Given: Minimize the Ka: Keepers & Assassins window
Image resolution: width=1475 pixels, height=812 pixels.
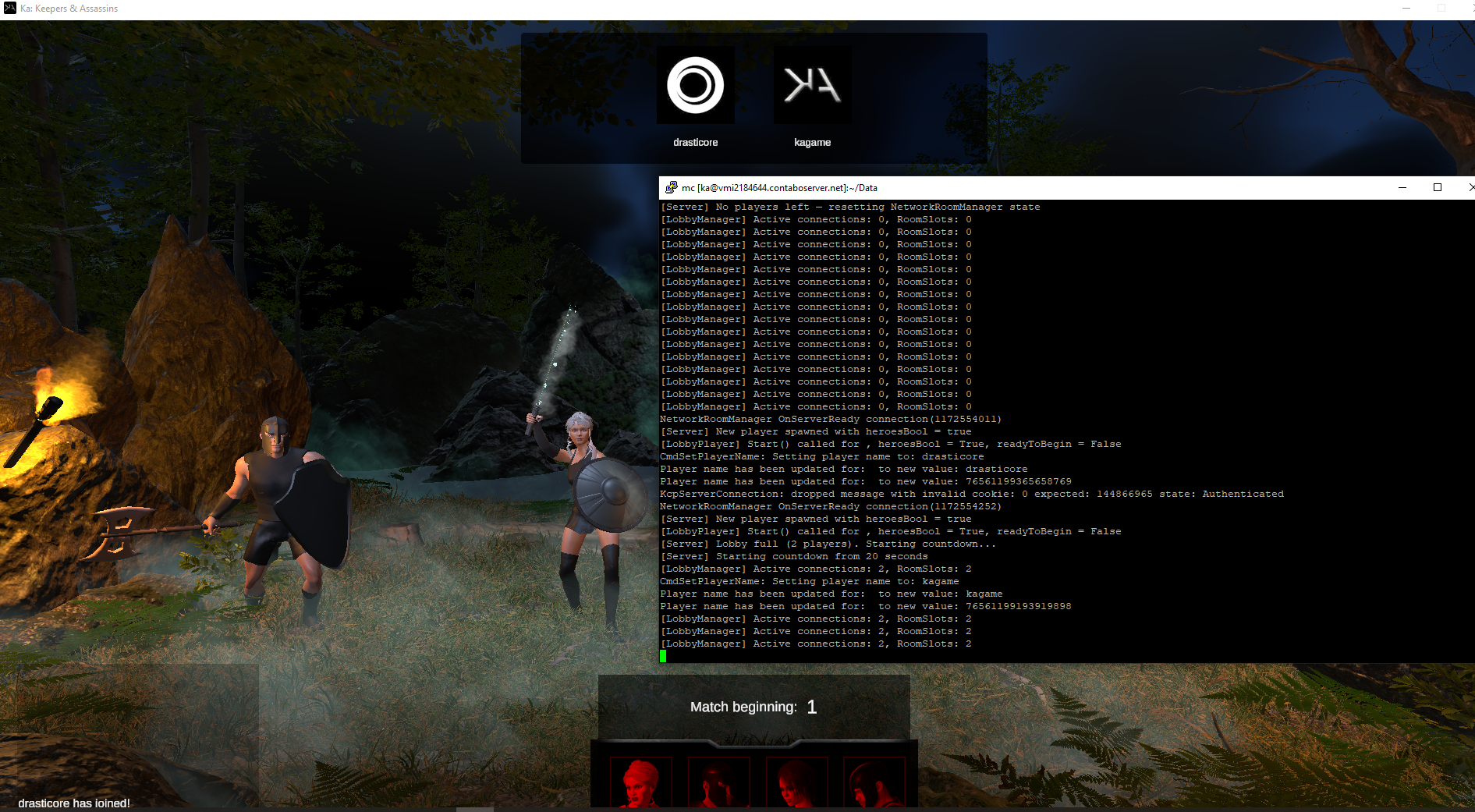Looking at the screenshot, I should click(x=1406, y=9).
